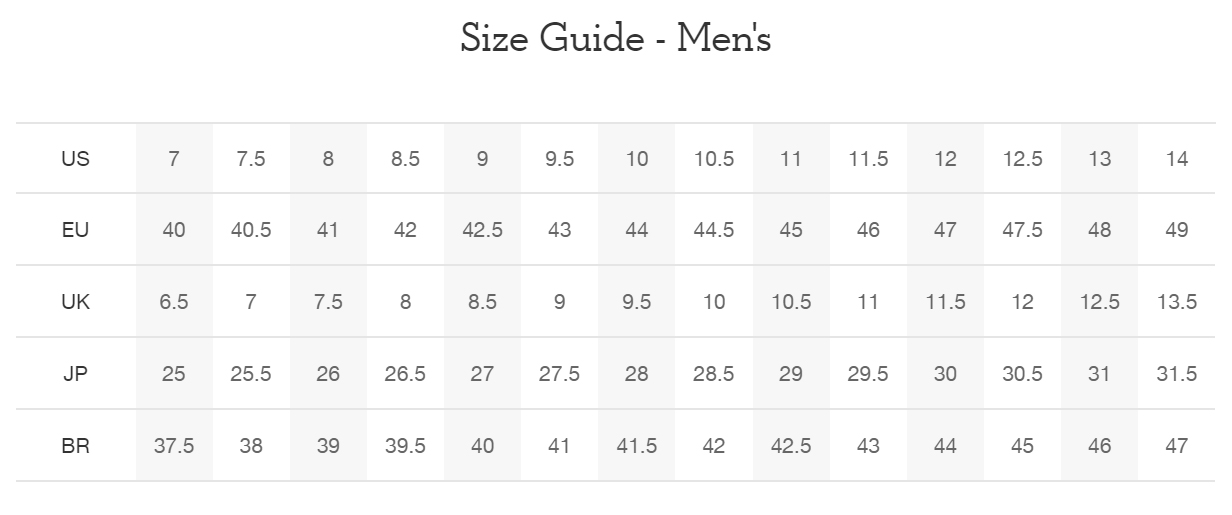
Task: Select the EU row label
Action: pos(75,230)
